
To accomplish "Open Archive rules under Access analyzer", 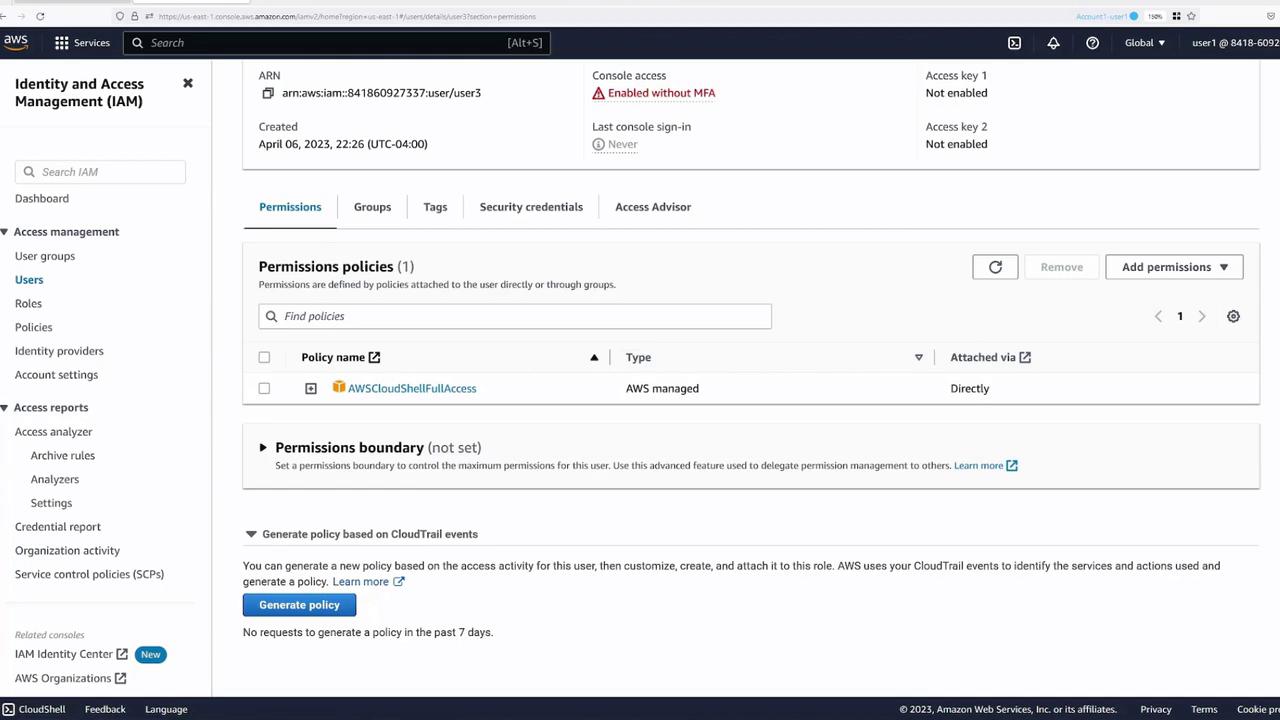I will click(x=63, y=455).
